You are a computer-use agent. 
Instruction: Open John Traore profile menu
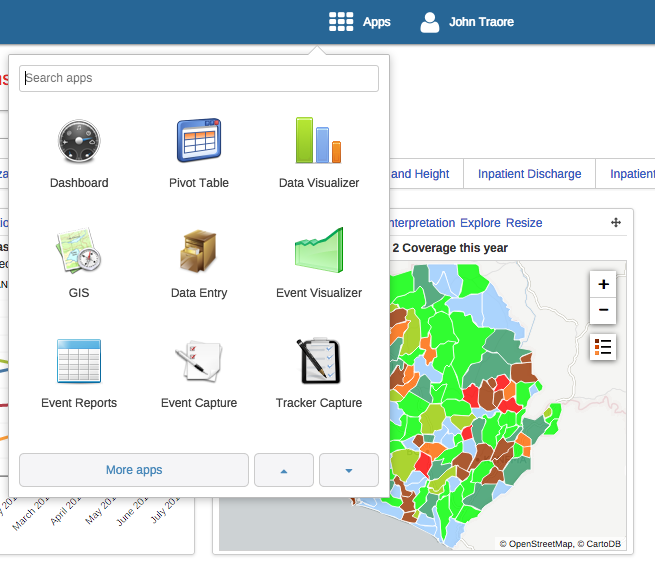(x=467, y=22)
